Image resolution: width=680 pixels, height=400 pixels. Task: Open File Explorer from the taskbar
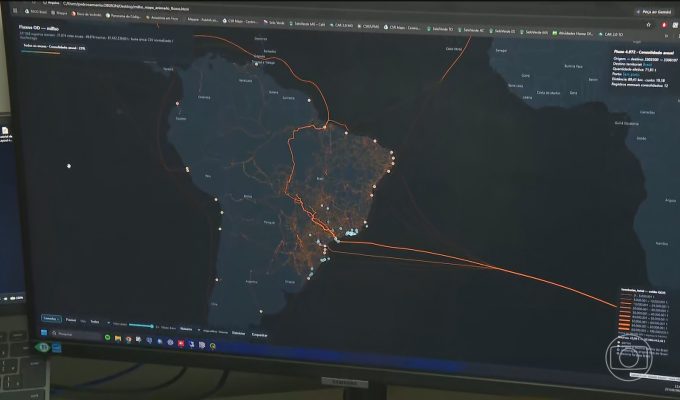[118, 338]
